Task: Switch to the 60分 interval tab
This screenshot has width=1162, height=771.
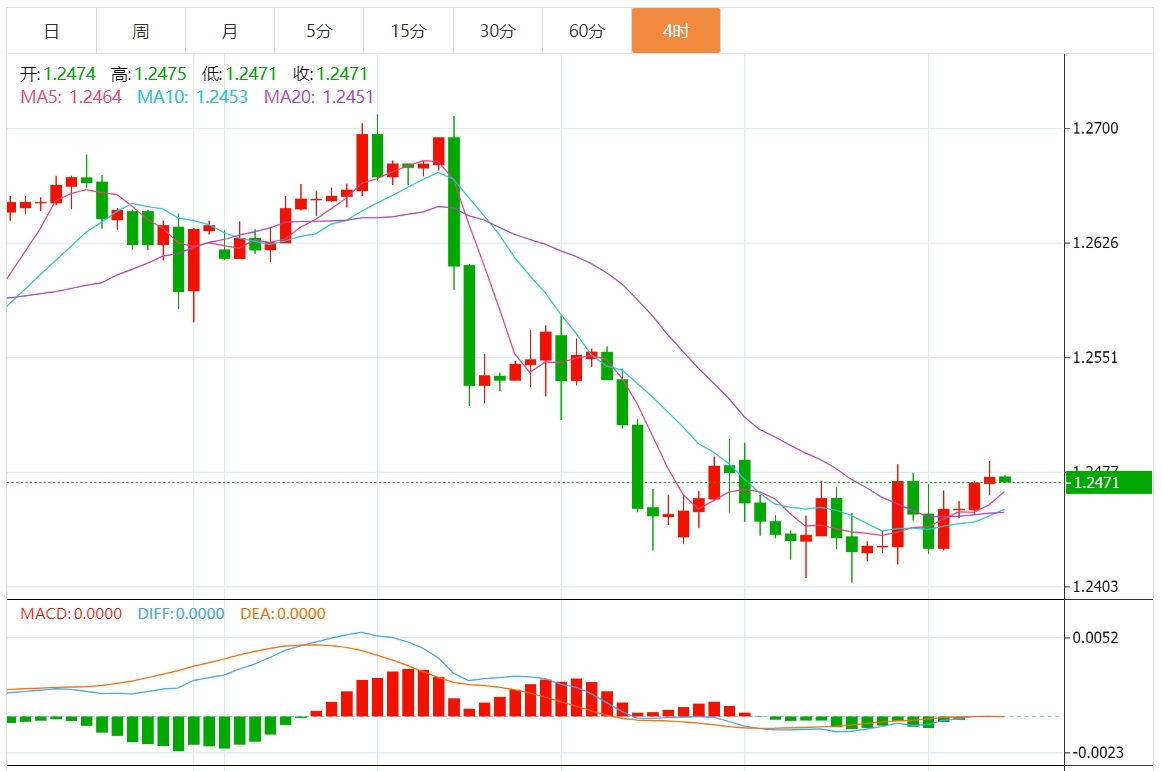Action: coord(587,31)
